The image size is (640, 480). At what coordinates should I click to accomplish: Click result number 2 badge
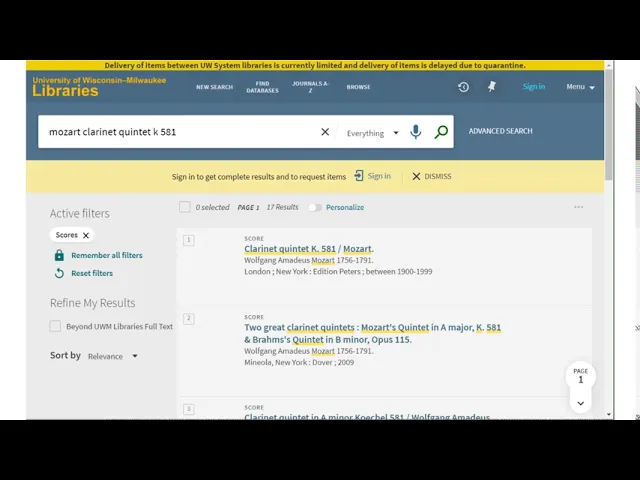pos(189,318)
